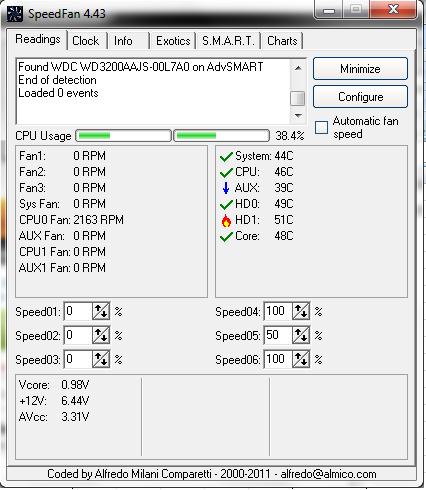Click the green check icon next to System

point(226,156)
